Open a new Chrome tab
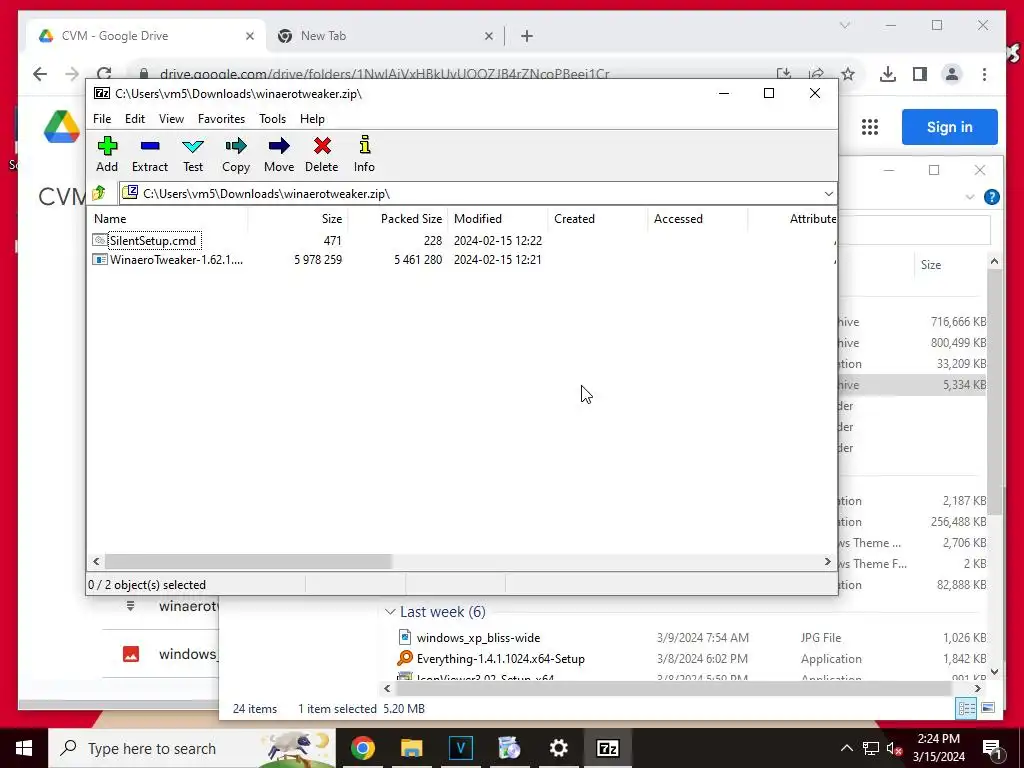The height and width of the screenshot is (768, 1024). (x=527, y=37)
